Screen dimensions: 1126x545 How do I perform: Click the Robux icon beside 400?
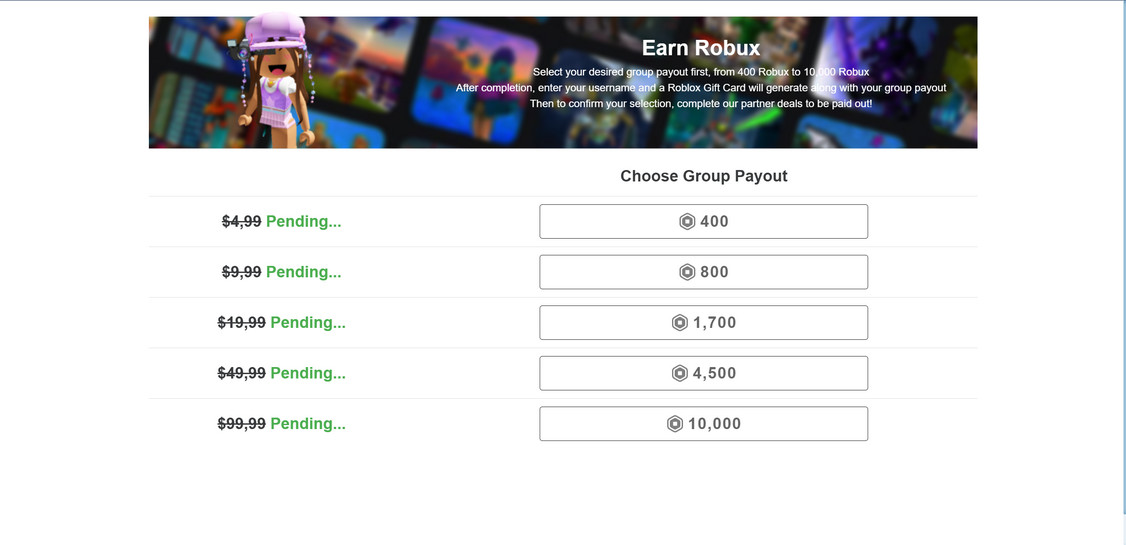coord(687,222)
